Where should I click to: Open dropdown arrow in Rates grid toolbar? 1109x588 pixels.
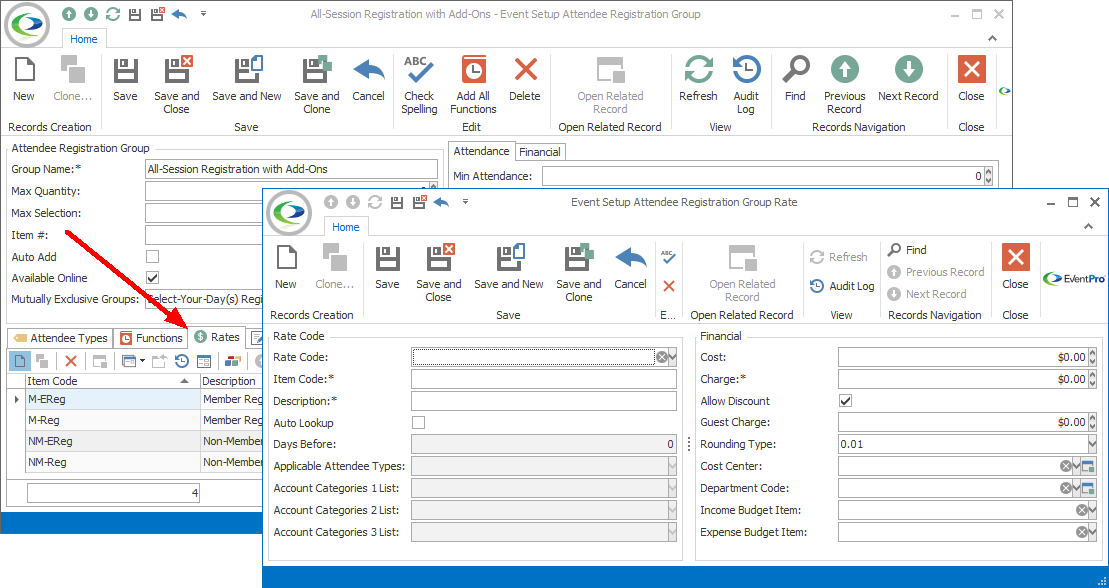pyautogui.click(x=143, y=362)
